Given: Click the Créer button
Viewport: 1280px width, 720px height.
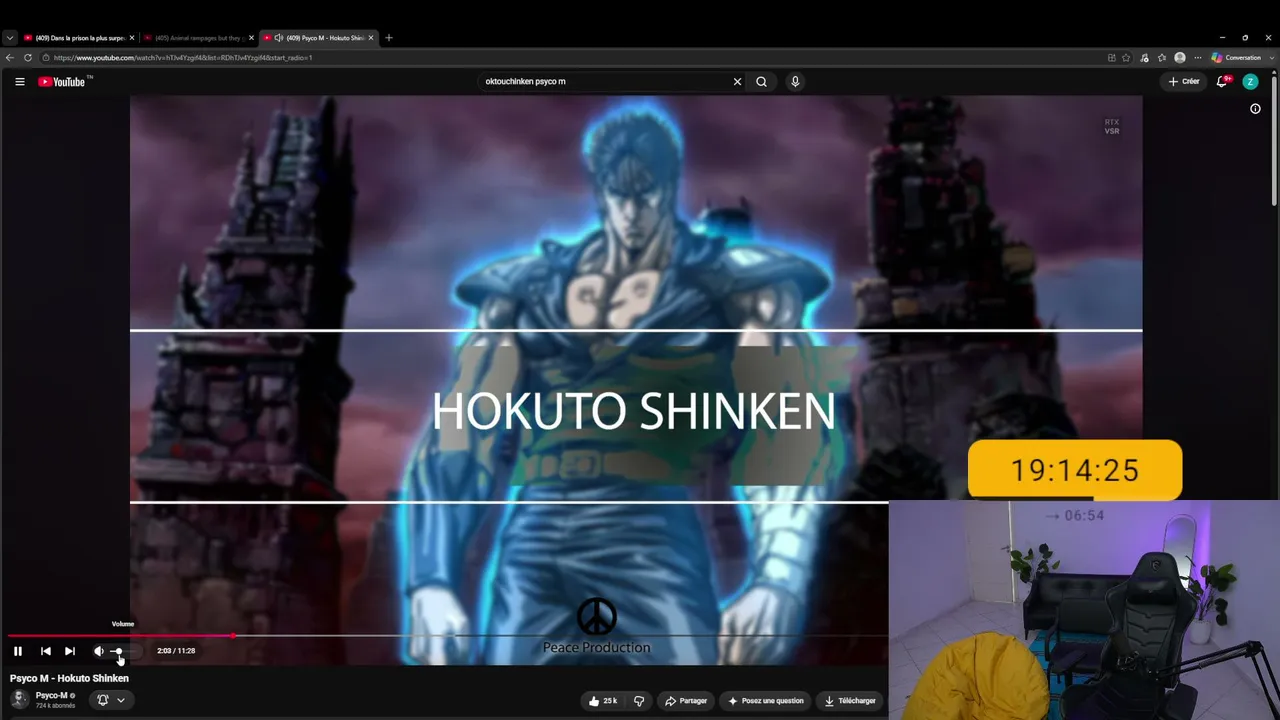Looking at the screenshot, I should (1184, 82).
